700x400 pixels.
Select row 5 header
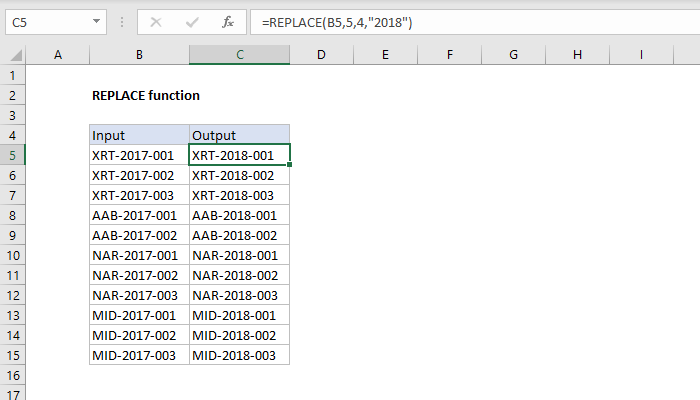[12, 155]
